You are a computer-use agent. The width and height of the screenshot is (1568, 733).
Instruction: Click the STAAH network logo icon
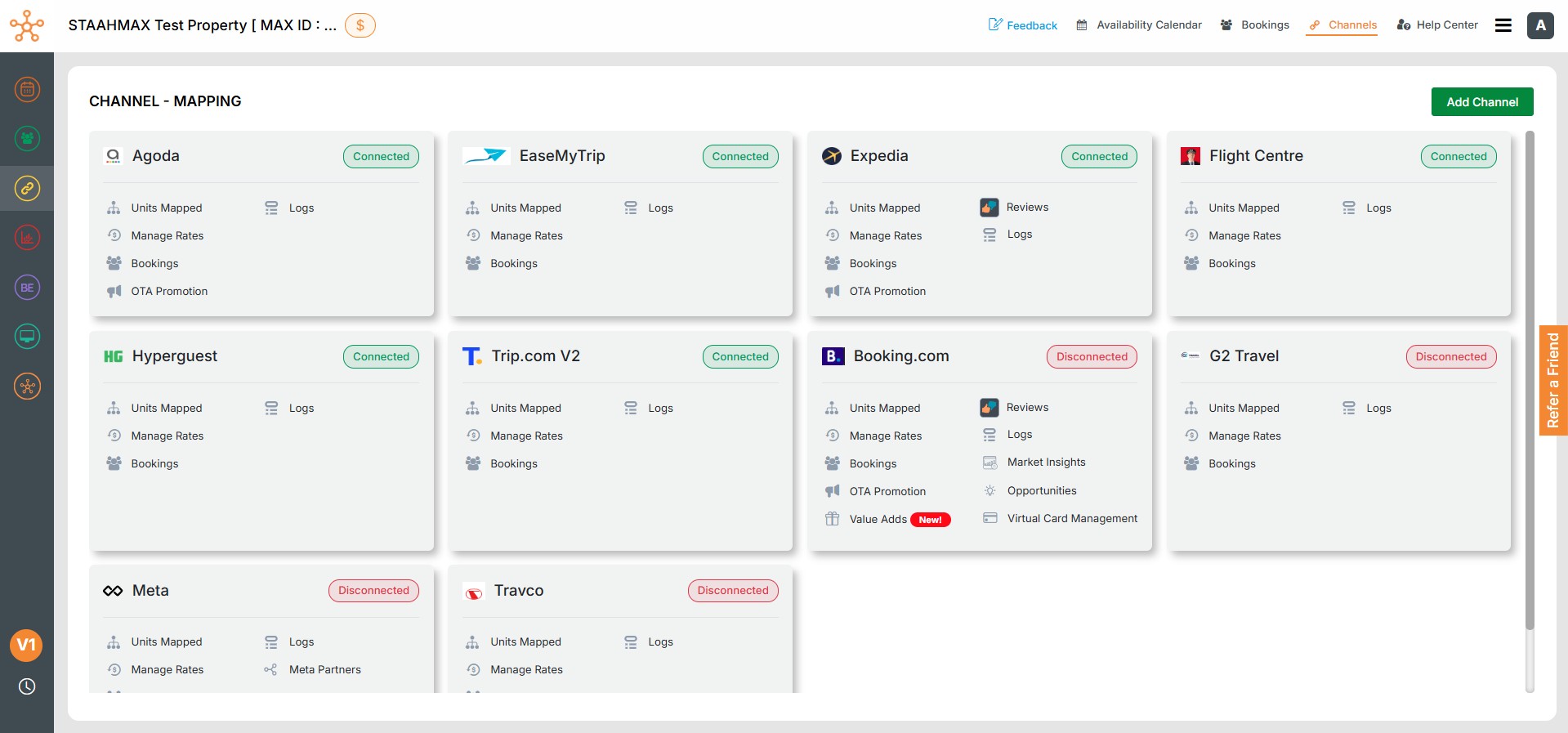click(27, 25)
